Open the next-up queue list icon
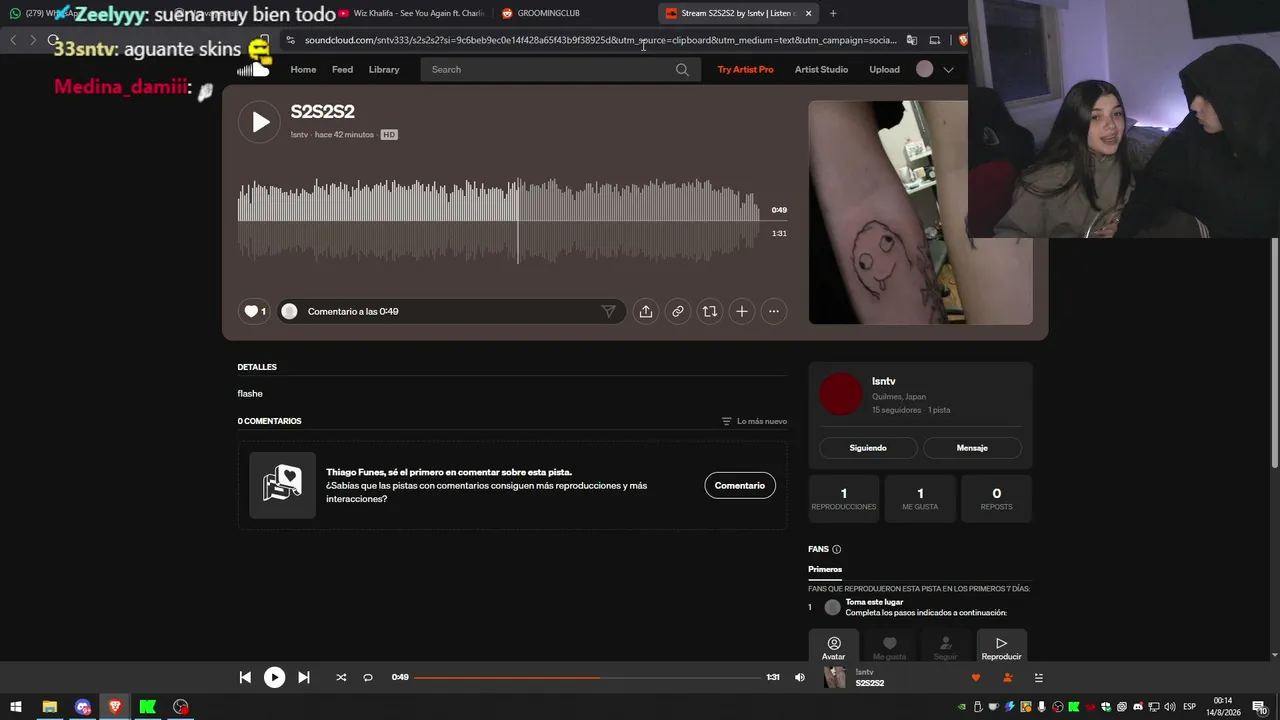The width and height of the screenshot is (1280, 720). point(1038,677)
